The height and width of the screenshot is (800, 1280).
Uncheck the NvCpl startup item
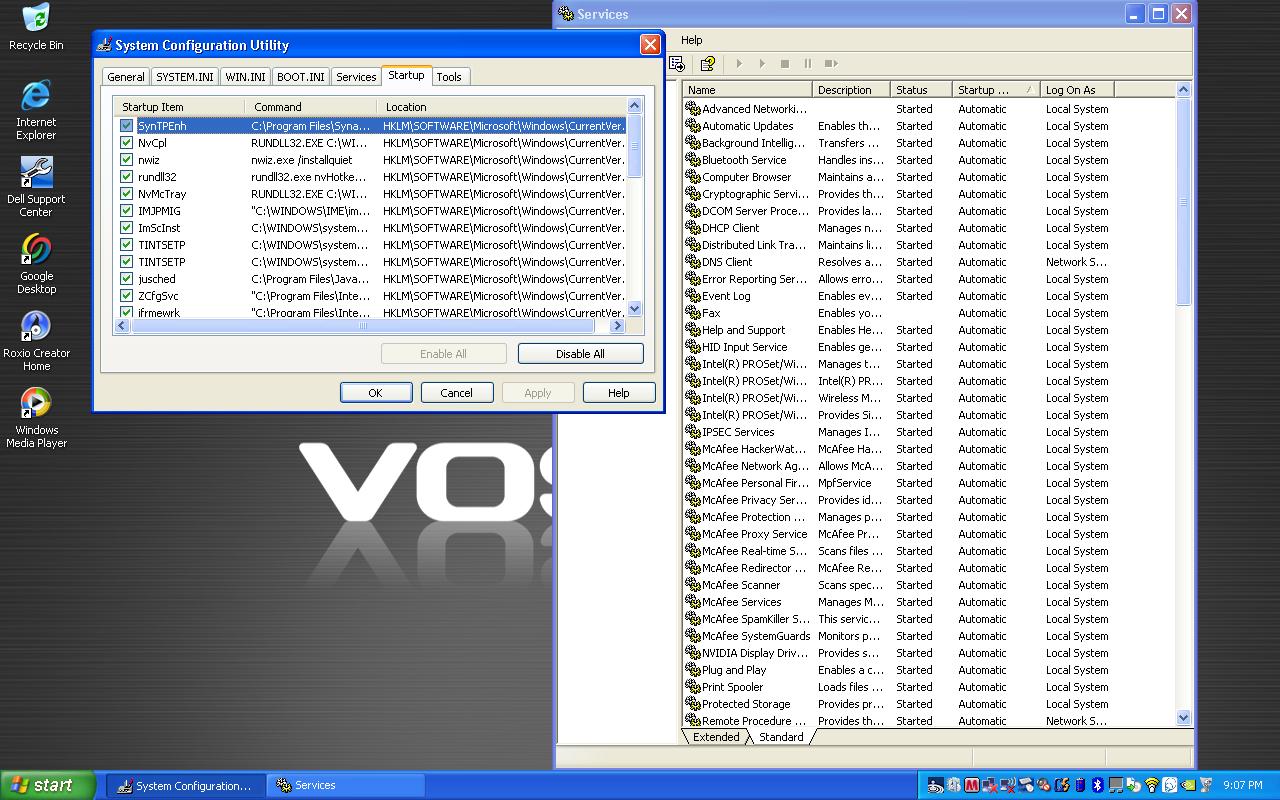[126, 143]
